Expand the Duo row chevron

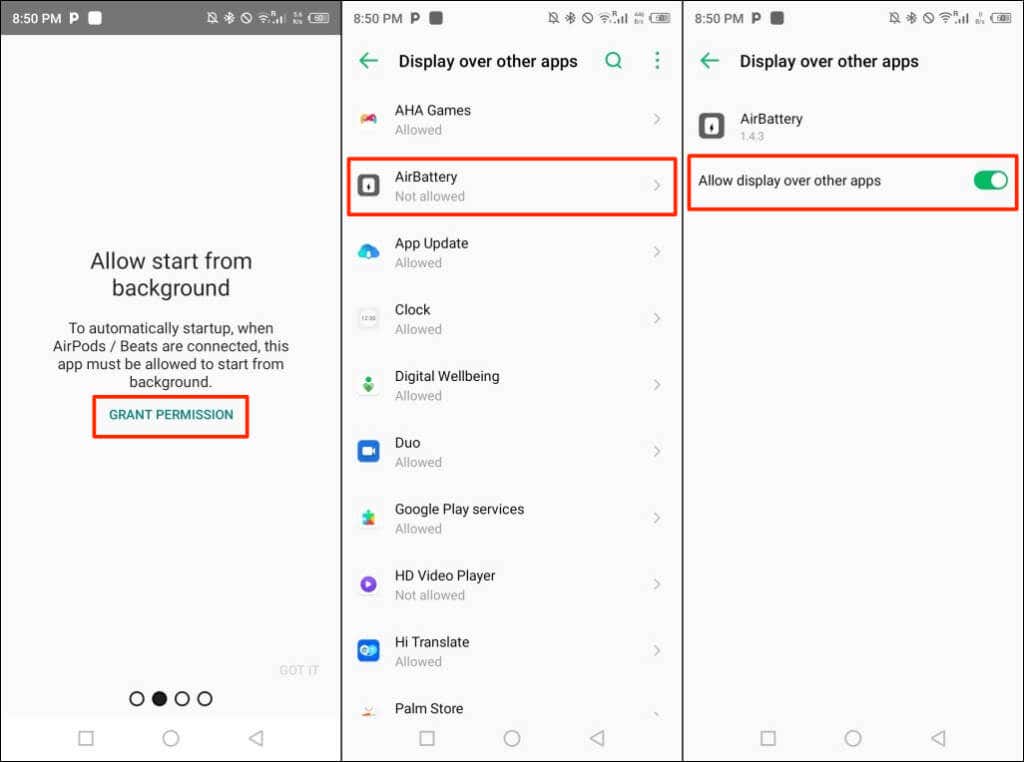[656, 451]
